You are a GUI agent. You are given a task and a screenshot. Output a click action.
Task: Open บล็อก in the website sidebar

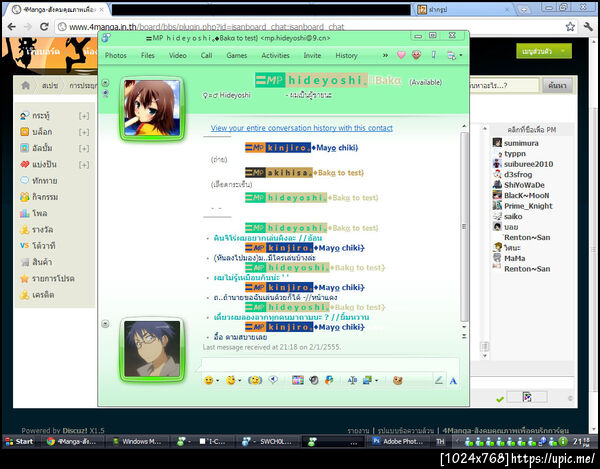pos(42,132)
